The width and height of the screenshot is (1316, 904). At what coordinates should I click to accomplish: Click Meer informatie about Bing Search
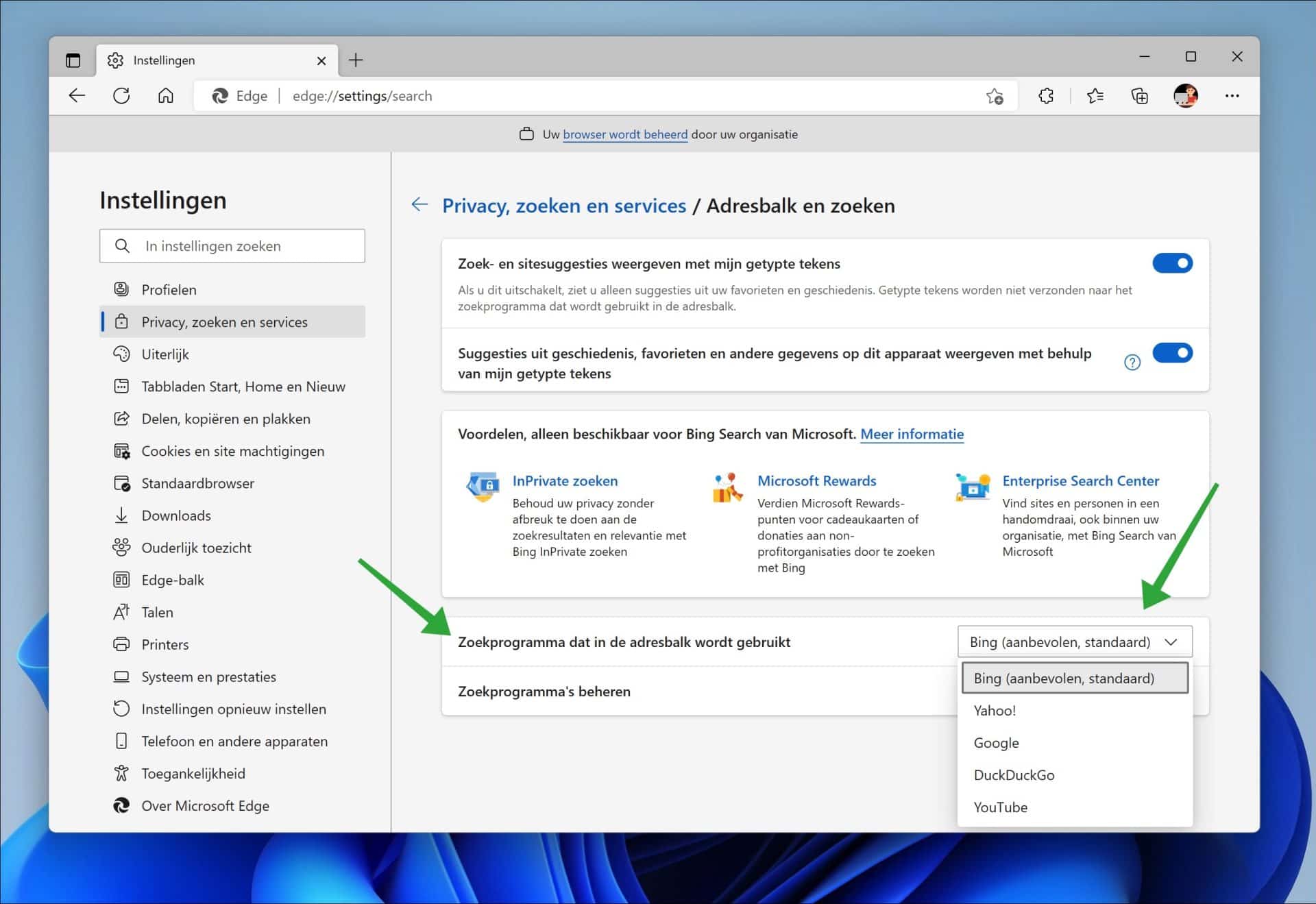(x=912, y=433)
